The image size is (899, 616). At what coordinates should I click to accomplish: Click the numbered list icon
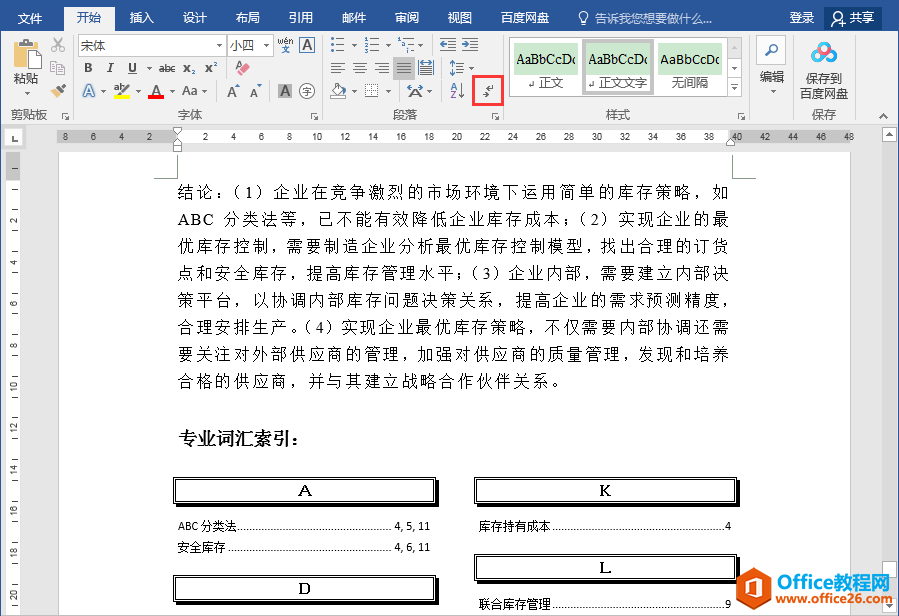(372, 45)
